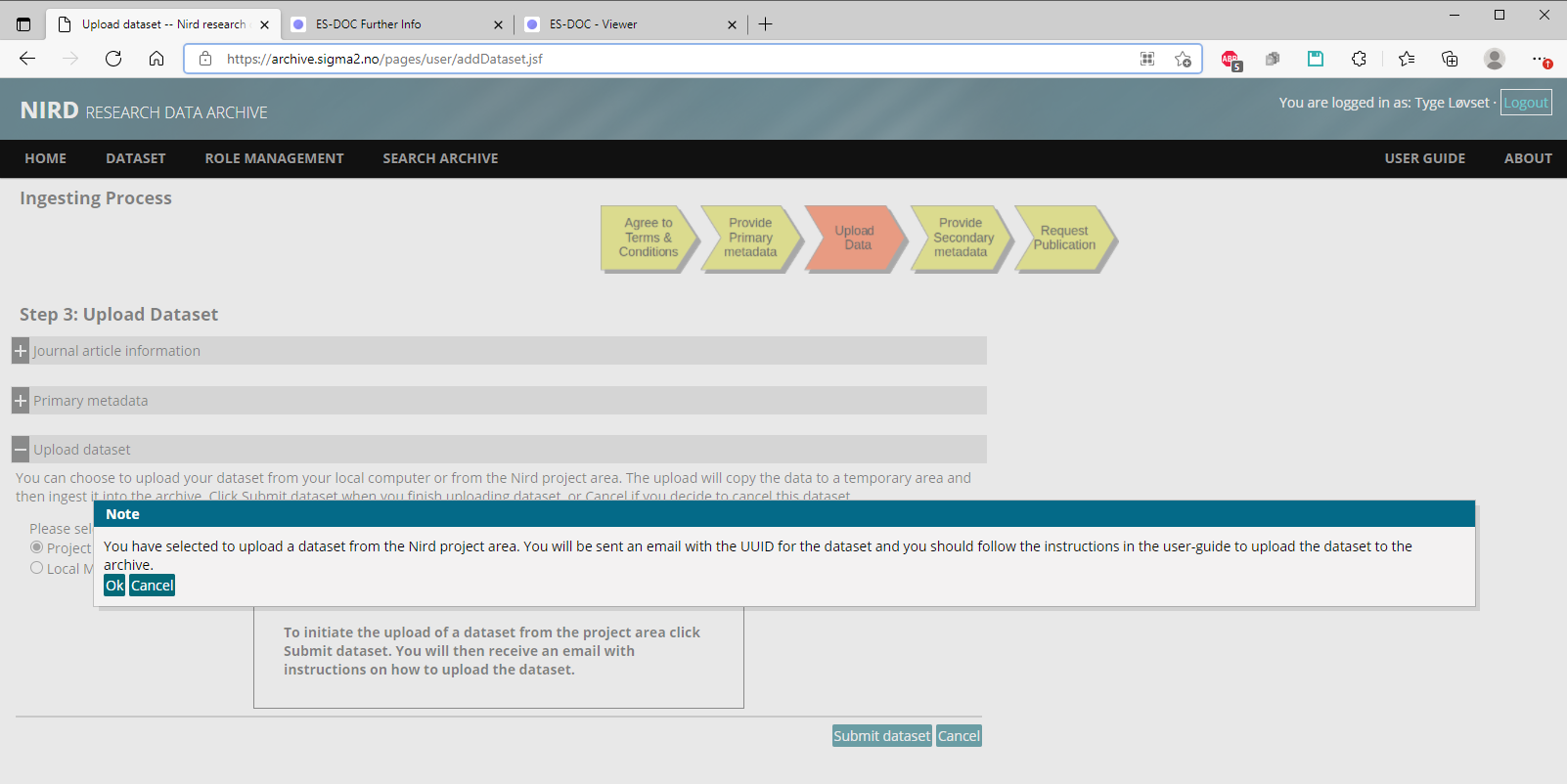Click the Logout link
The image size is (1567, 784).
coord(1525,103)
